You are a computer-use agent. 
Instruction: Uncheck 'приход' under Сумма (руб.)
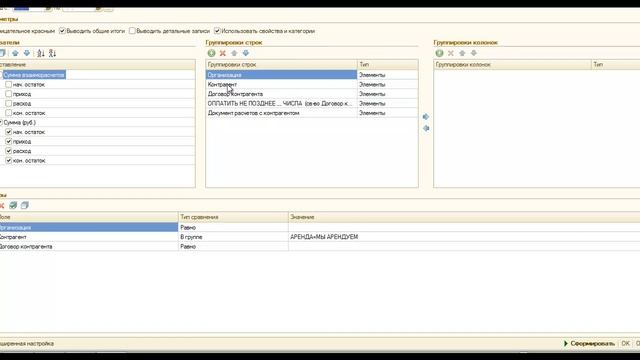click(x=9, y=141)
